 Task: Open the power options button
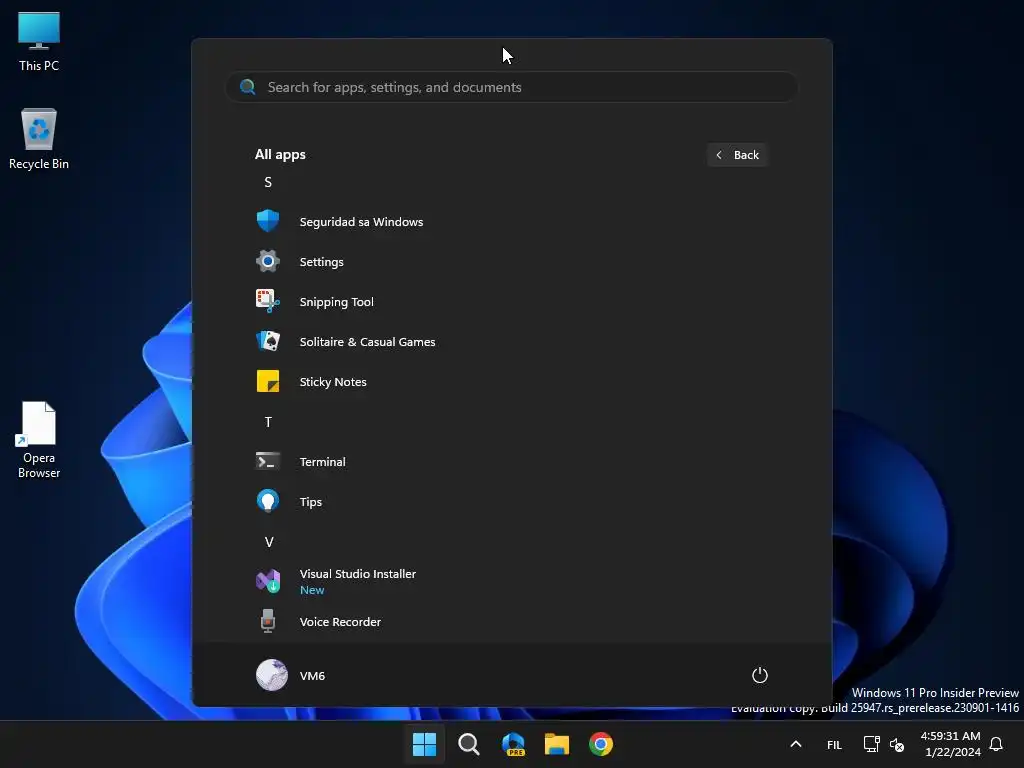760,675
